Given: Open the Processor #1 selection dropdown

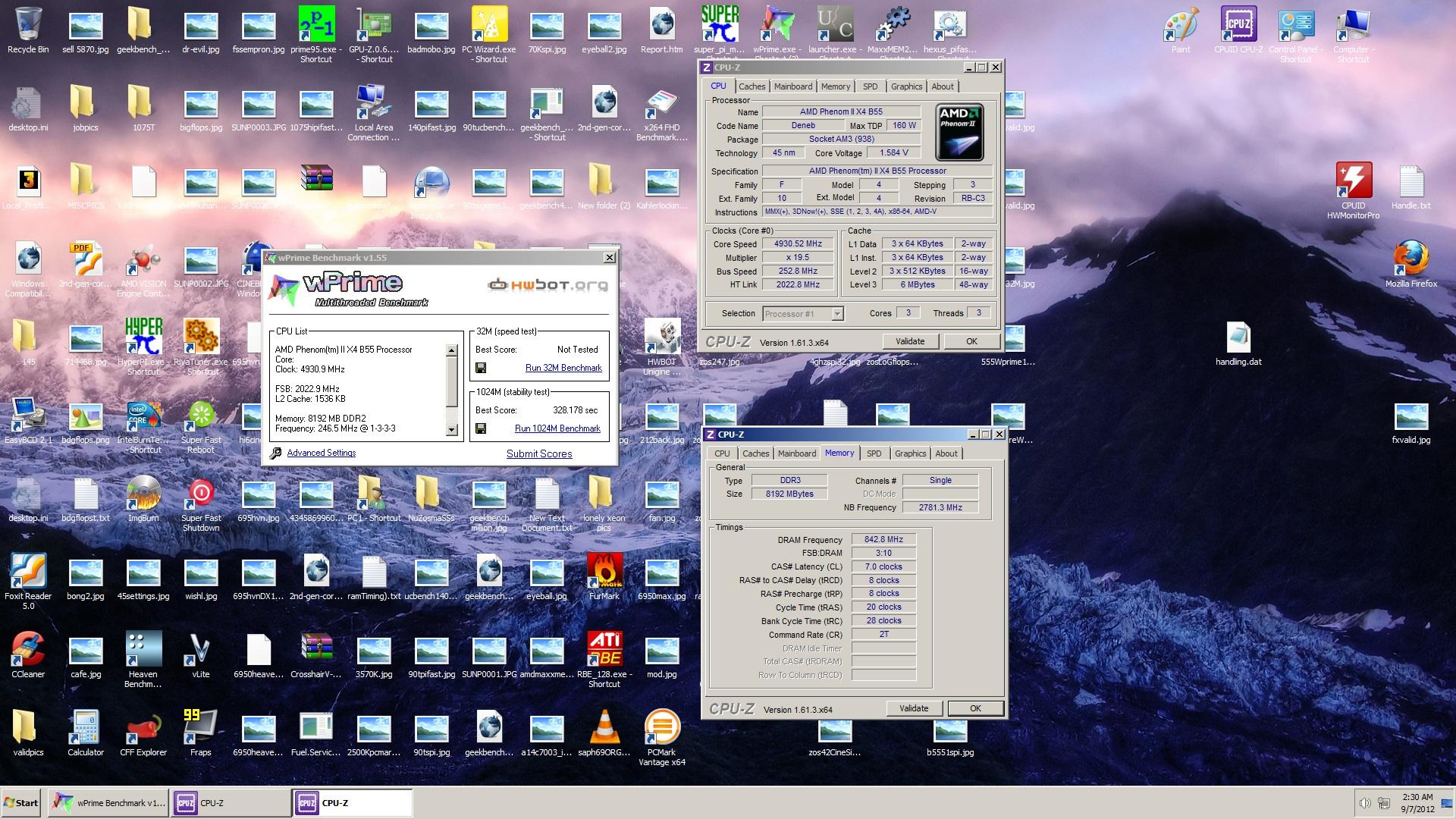Looking at the screenshot, I should coord(803,313).
